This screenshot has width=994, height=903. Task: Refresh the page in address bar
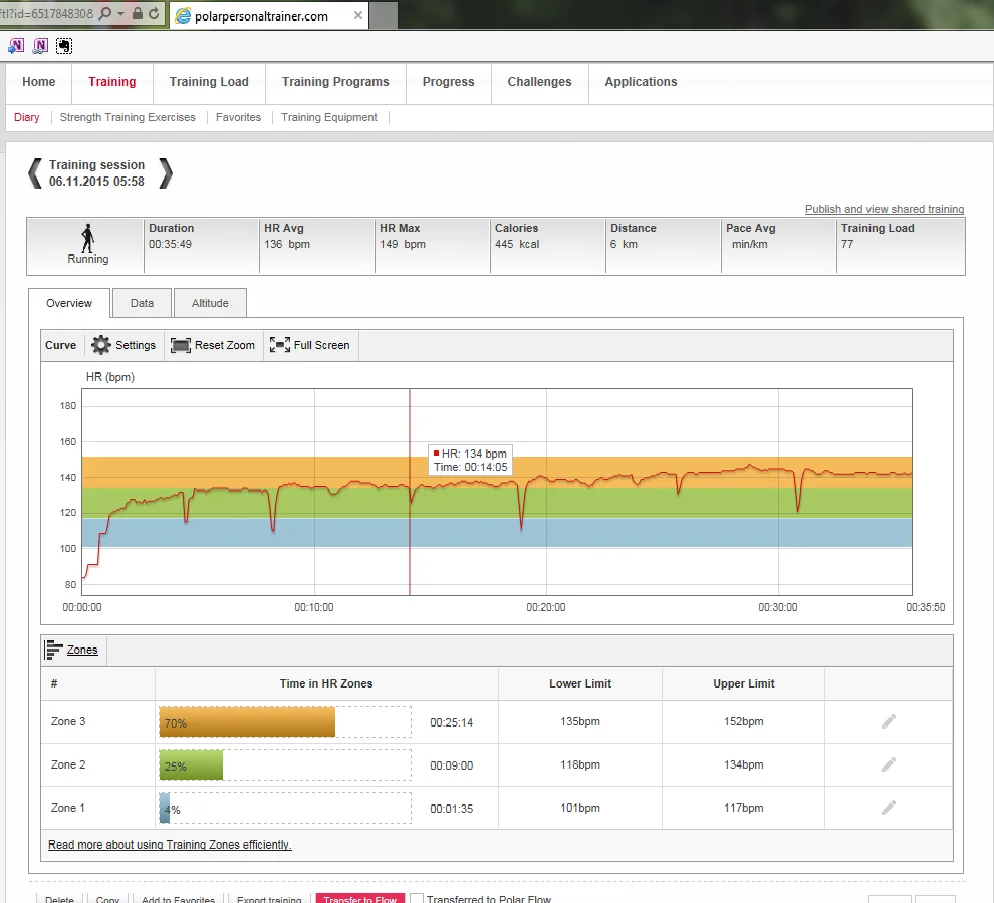coord(155,14)
